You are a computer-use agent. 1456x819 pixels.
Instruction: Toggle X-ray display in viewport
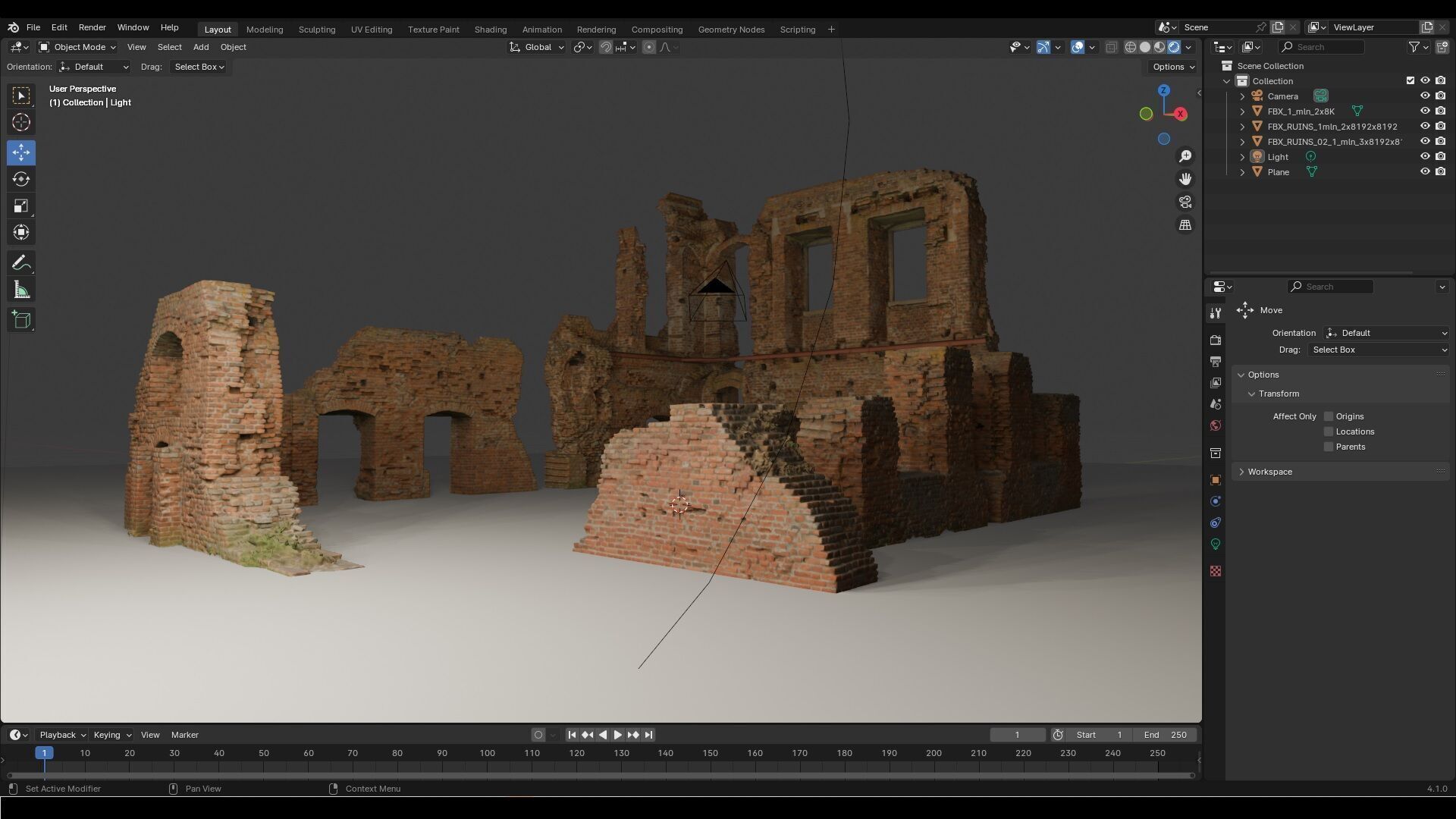pos(1112,47)
